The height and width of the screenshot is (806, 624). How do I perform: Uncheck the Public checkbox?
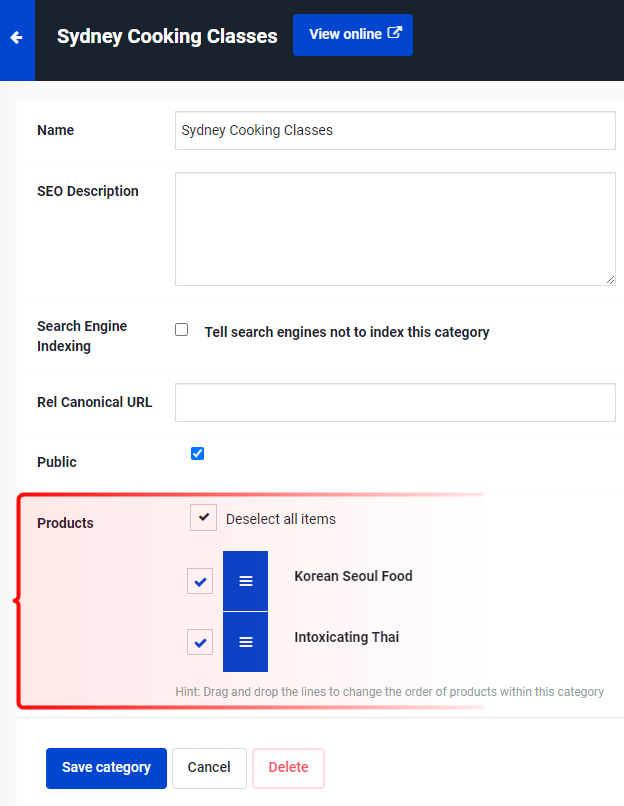(x=197, y=453)
